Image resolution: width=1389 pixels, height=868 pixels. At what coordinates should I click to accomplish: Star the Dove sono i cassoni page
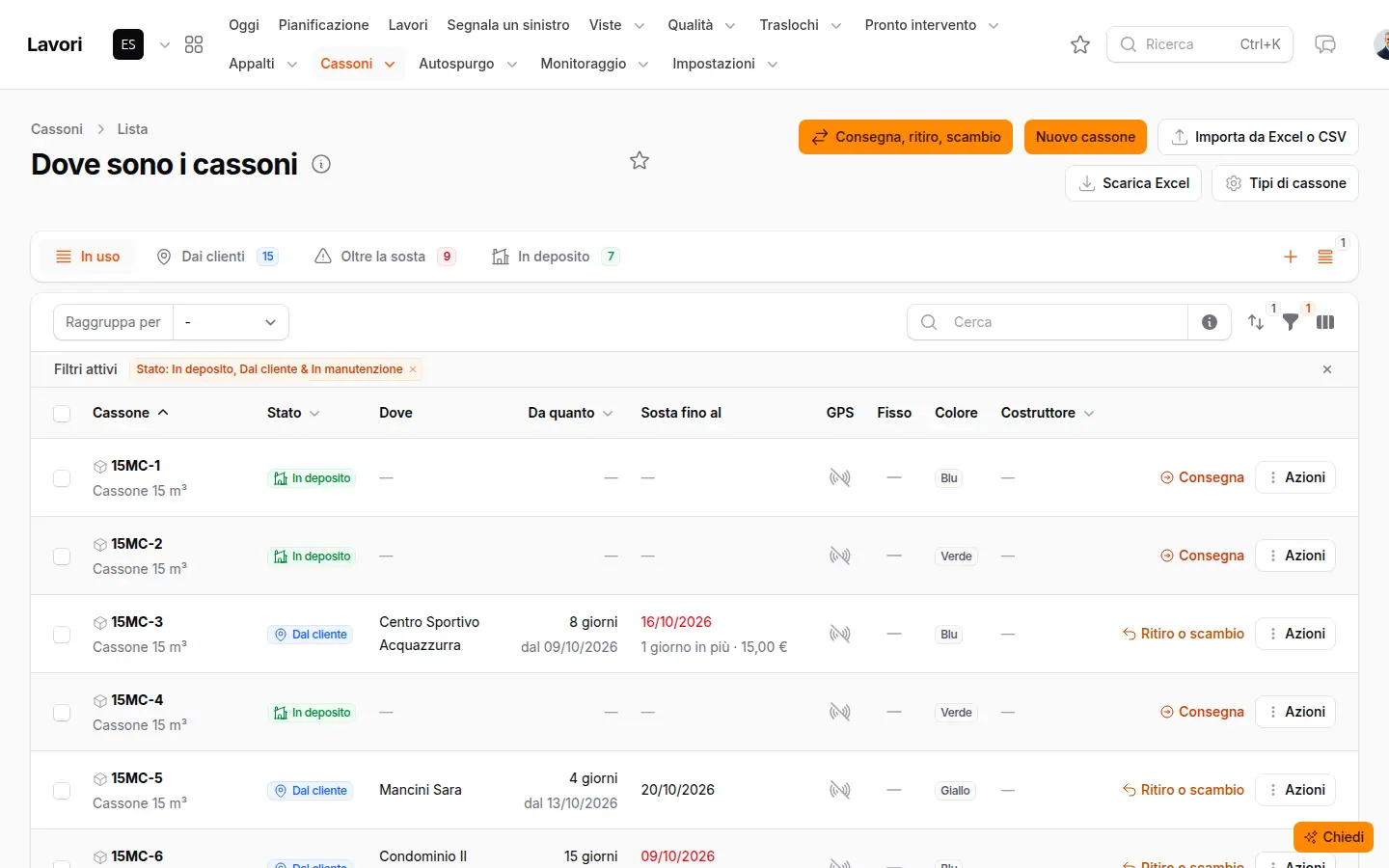point(640,160)
